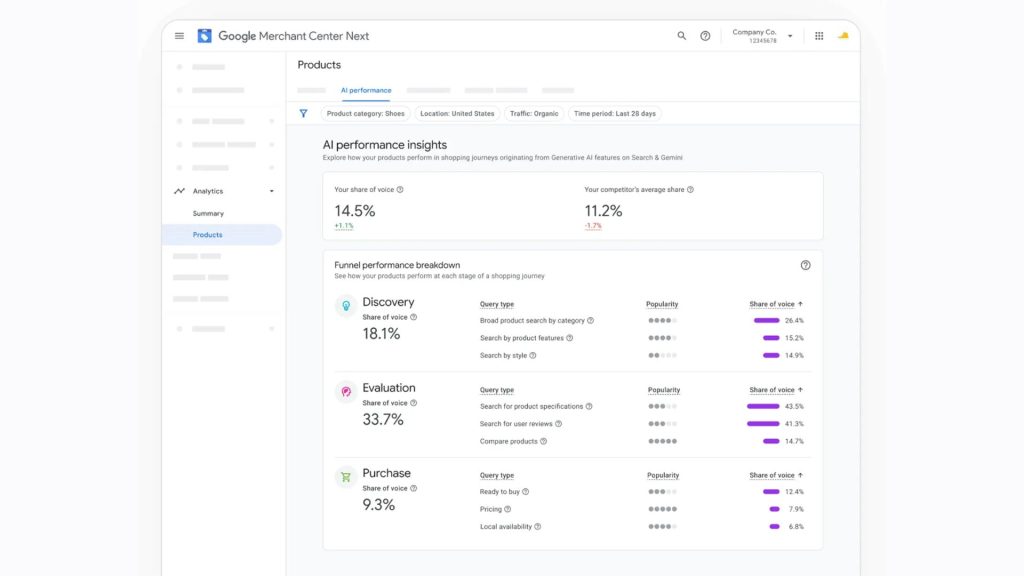Click info icon for Search by product features
This screenshot has width=1024, height=576.
(x=569, y=338)
